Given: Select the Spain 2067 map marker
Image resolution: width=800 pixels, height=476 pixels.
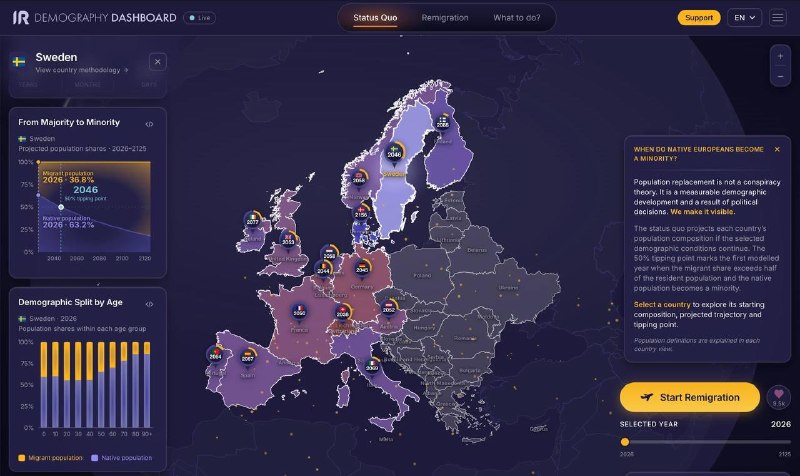Looking at the screenshot, I should pos(247,357).
